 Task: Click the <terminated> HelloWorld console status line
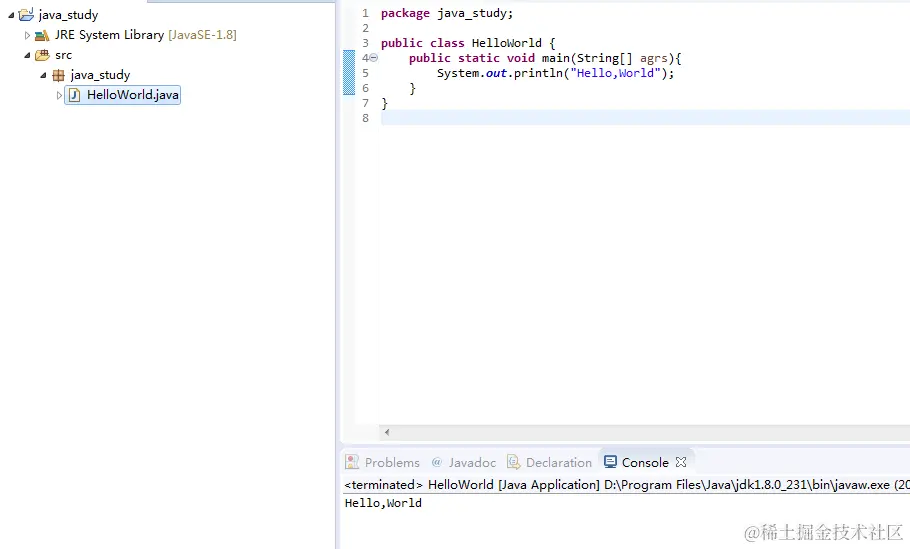pos(627,485)
